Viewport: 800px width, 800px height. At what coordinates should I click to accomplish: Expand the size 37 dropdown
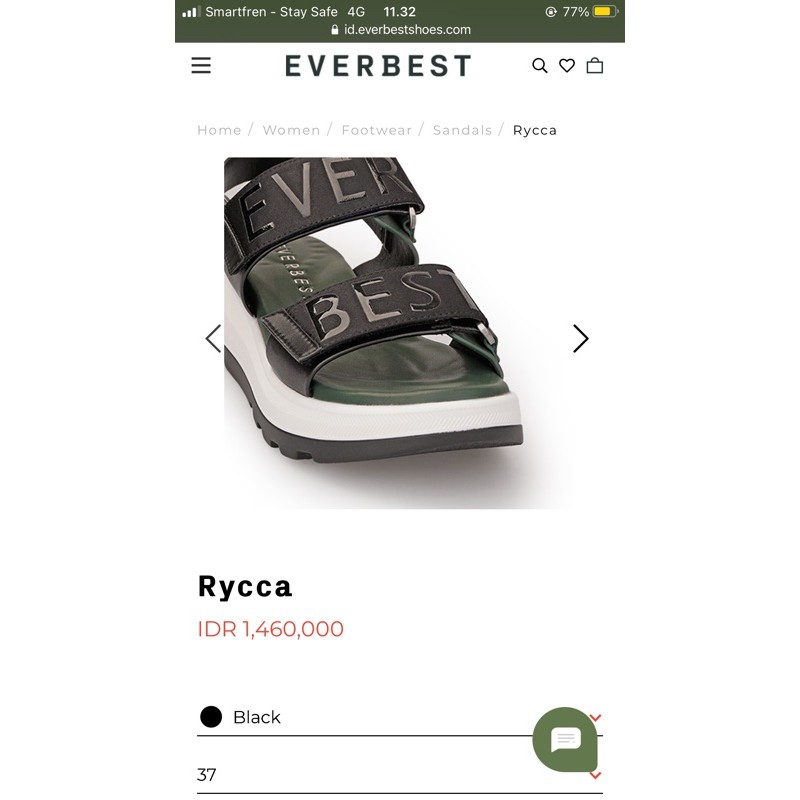pyautogui.click(x=399, y=775)
